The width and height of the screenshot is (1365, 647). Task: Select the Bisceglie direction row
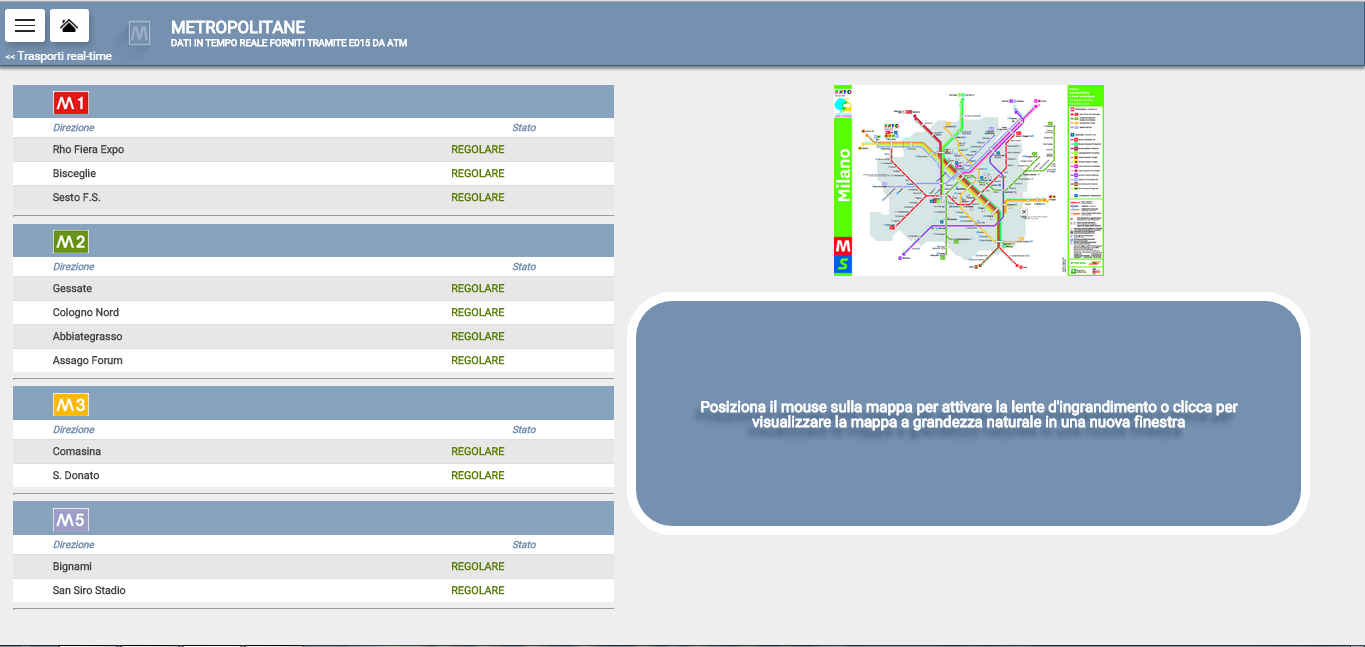[74, 174]
